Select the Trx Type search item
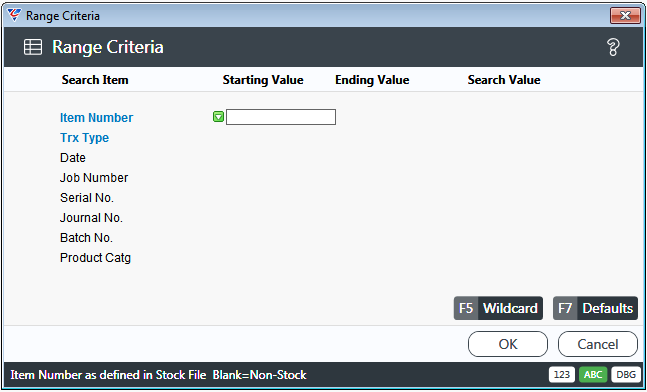647x392 pixels. pos(85,138)
